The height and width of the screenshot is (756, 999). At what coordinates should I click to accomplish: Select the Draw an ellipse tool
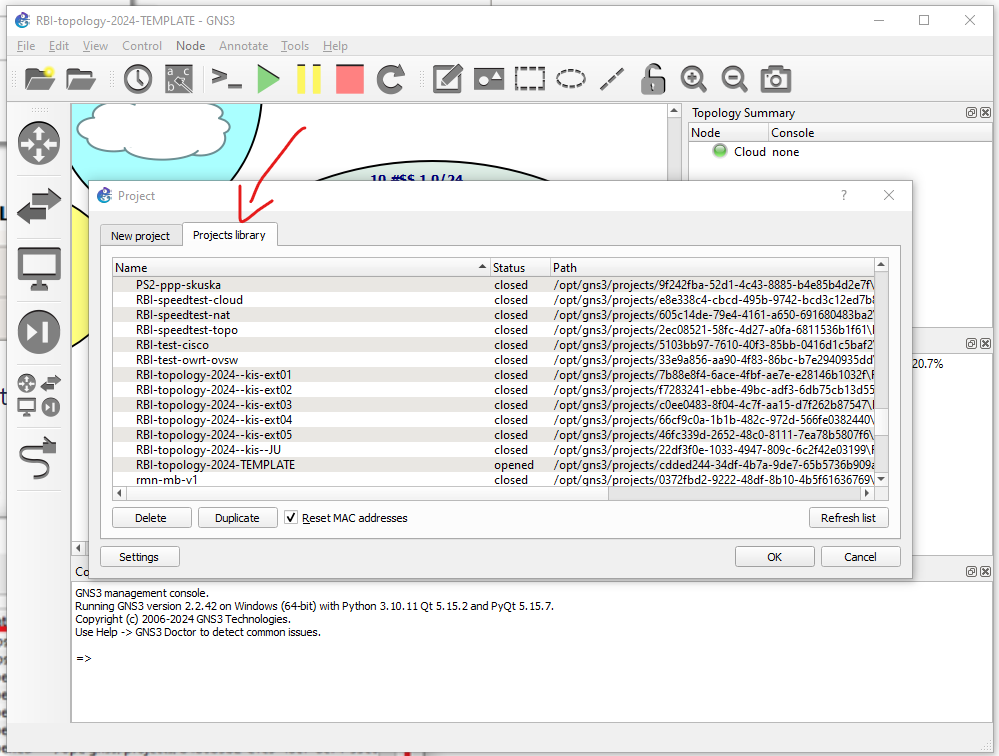(571, 79)
